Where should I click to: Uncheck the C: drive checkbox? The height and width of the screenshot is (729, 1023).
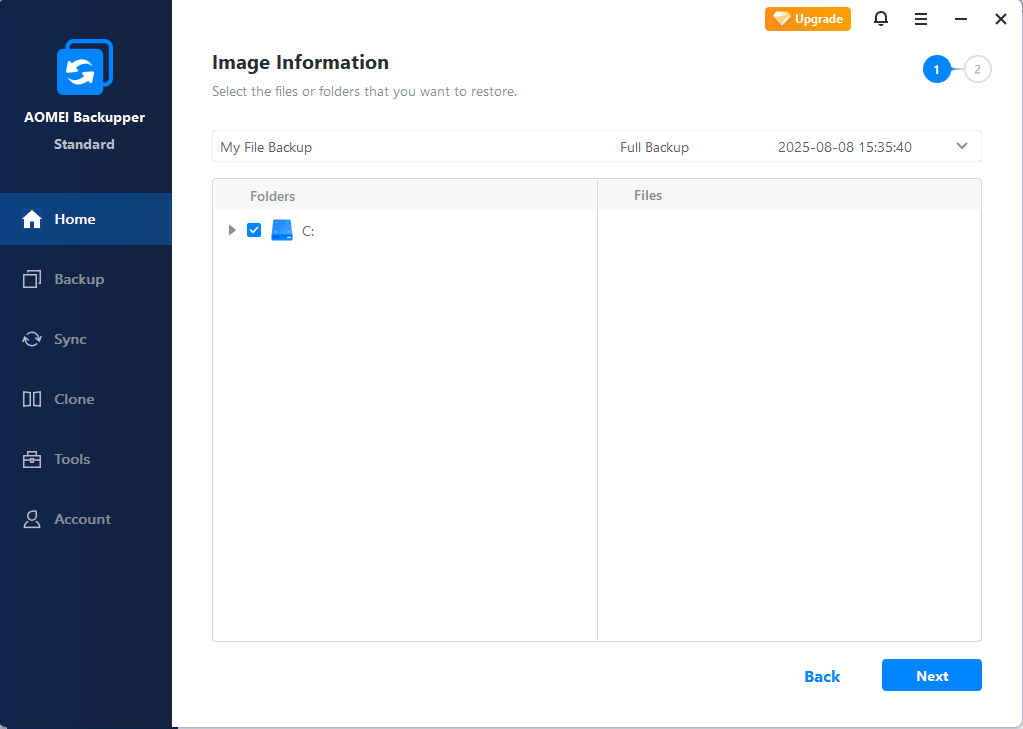[254, 230]
